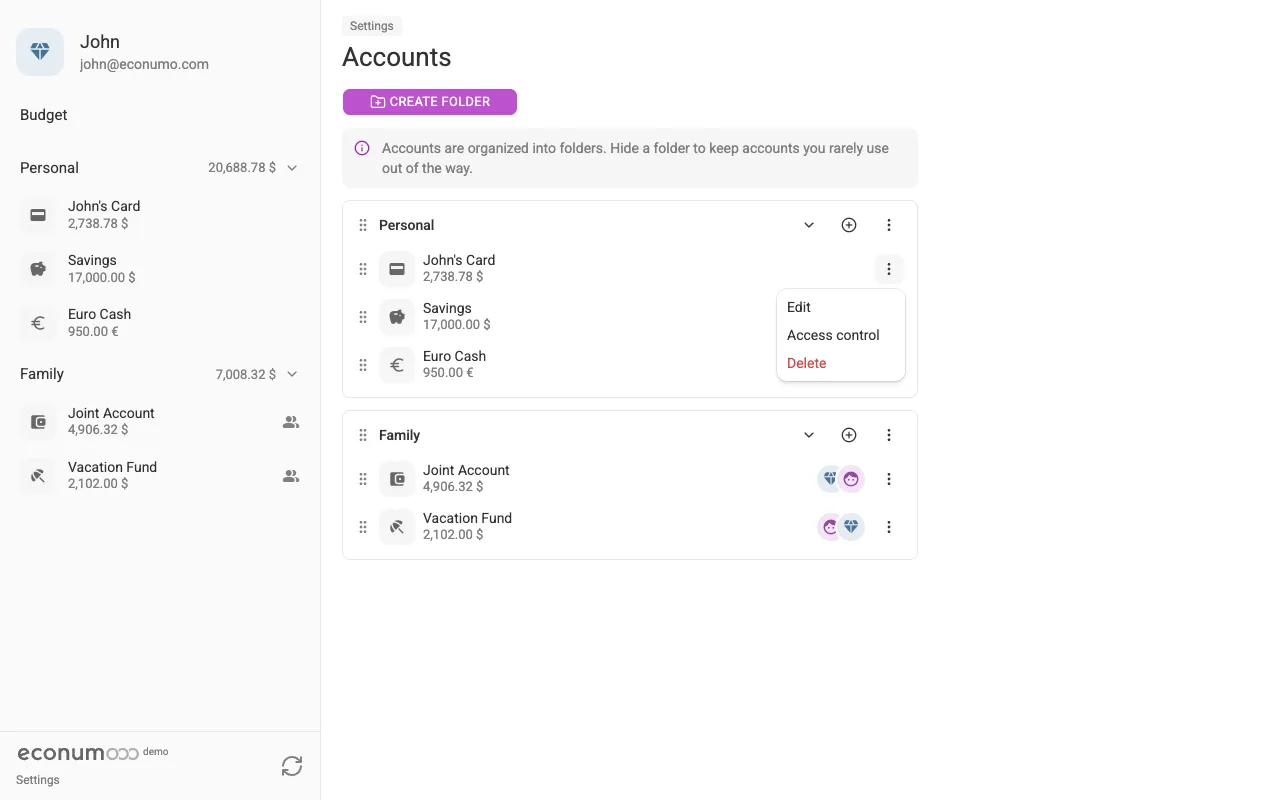The image size is (1280, 800).
Task: Click the sync refresh icon in sidebar footer
Action: coord(292,766)
